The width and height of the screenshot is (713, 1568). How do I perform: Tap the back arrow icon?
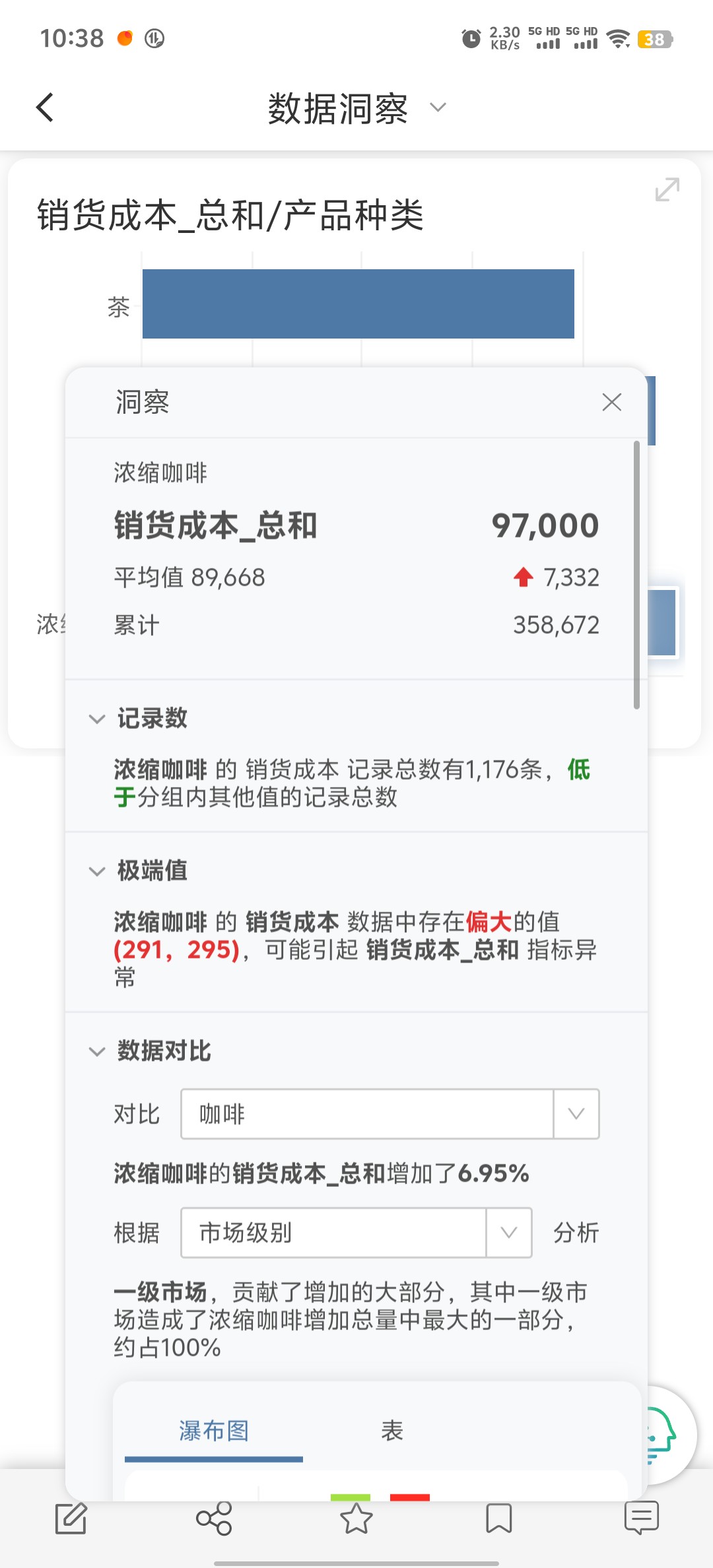coord(45,108)
